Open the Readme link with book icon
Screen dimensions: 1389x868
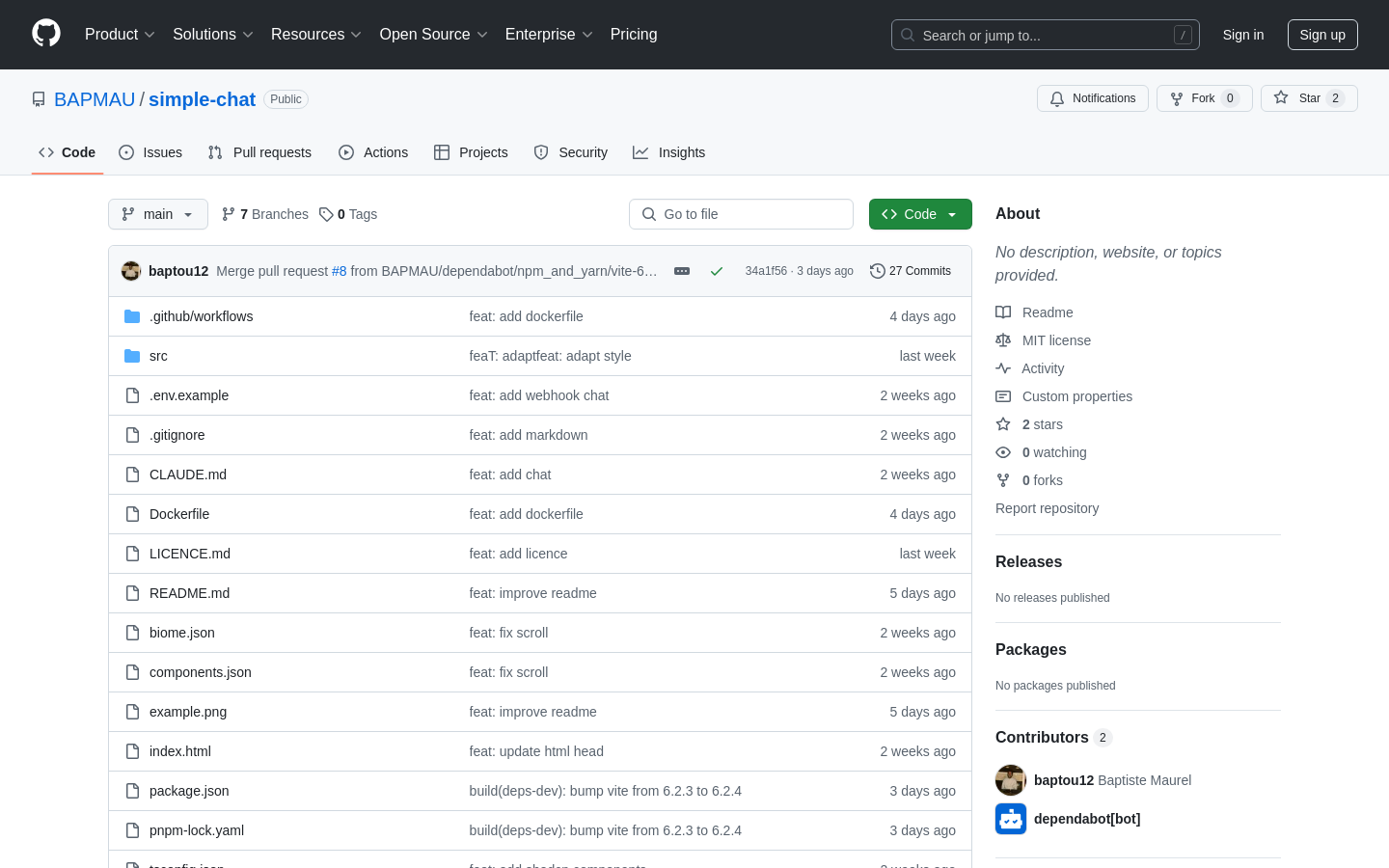point(1035,312)
